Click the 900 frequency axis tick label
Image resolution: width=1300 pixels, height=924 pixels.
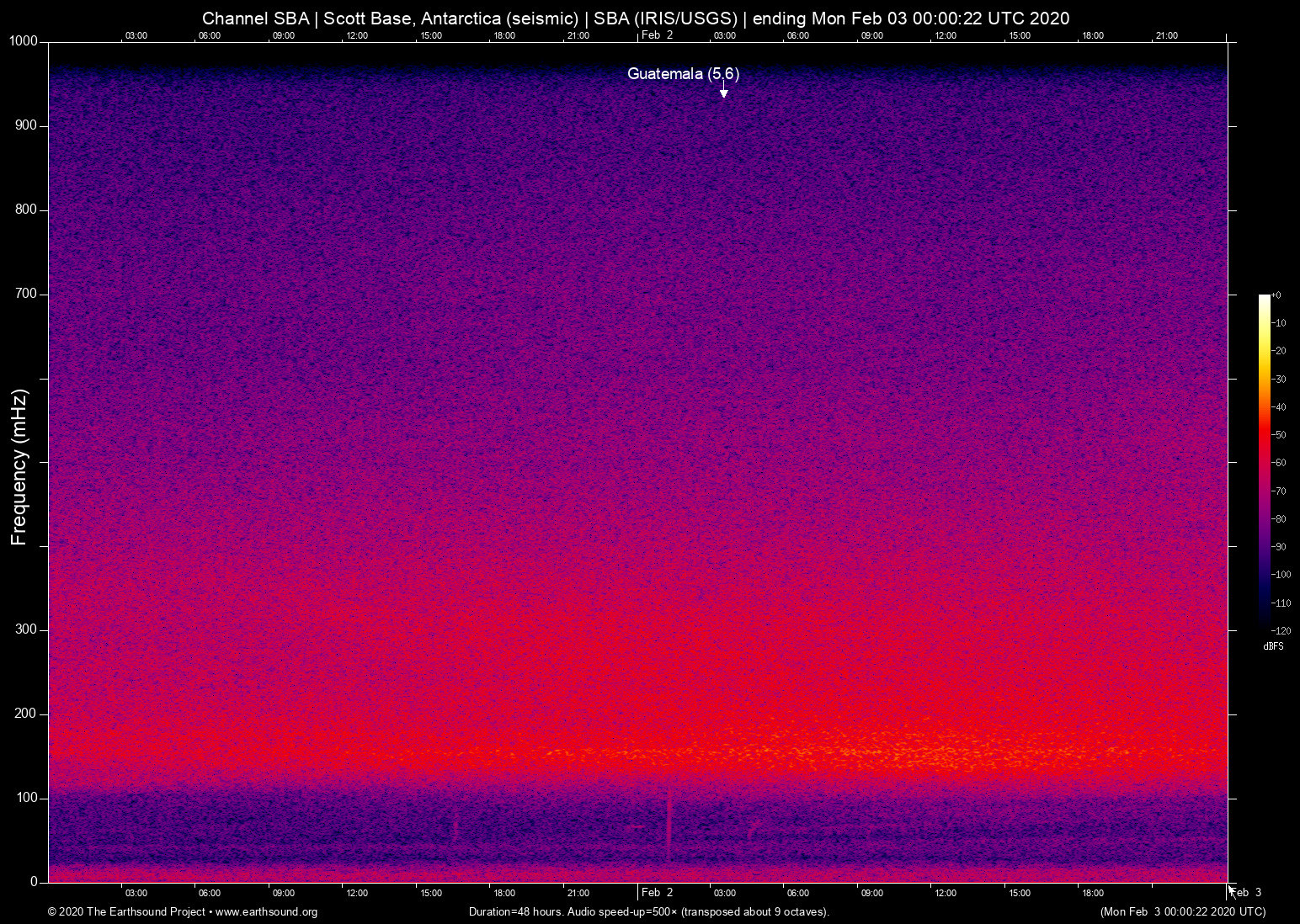coord(26,125)
